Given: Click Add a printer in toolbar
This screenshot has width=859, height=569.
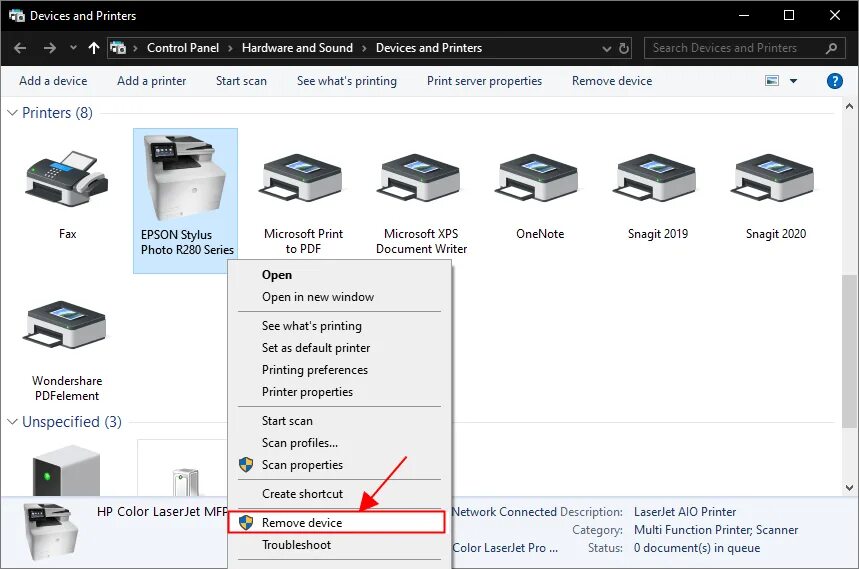Looking at the screenshot, I should [x=152, y=81].
